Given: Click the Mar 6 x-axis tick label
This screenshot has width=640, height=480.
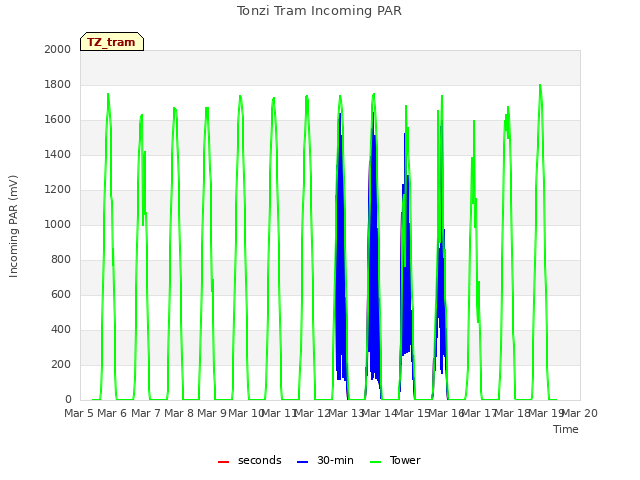Looking at the screenshot, I should (x=112, y=413).
